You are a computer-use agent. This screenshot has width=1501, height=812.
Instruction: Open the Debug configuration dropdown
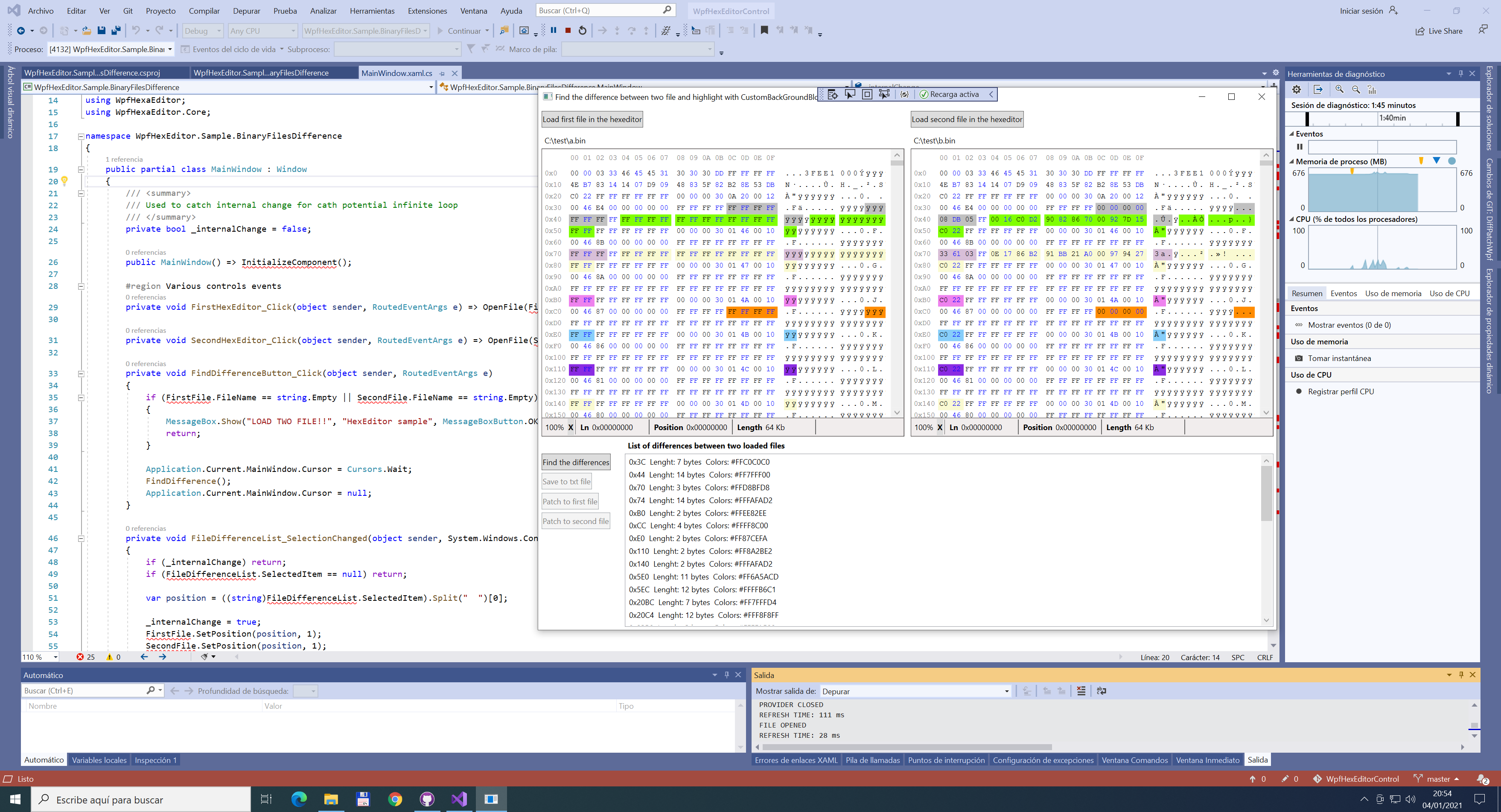[202, 30]
